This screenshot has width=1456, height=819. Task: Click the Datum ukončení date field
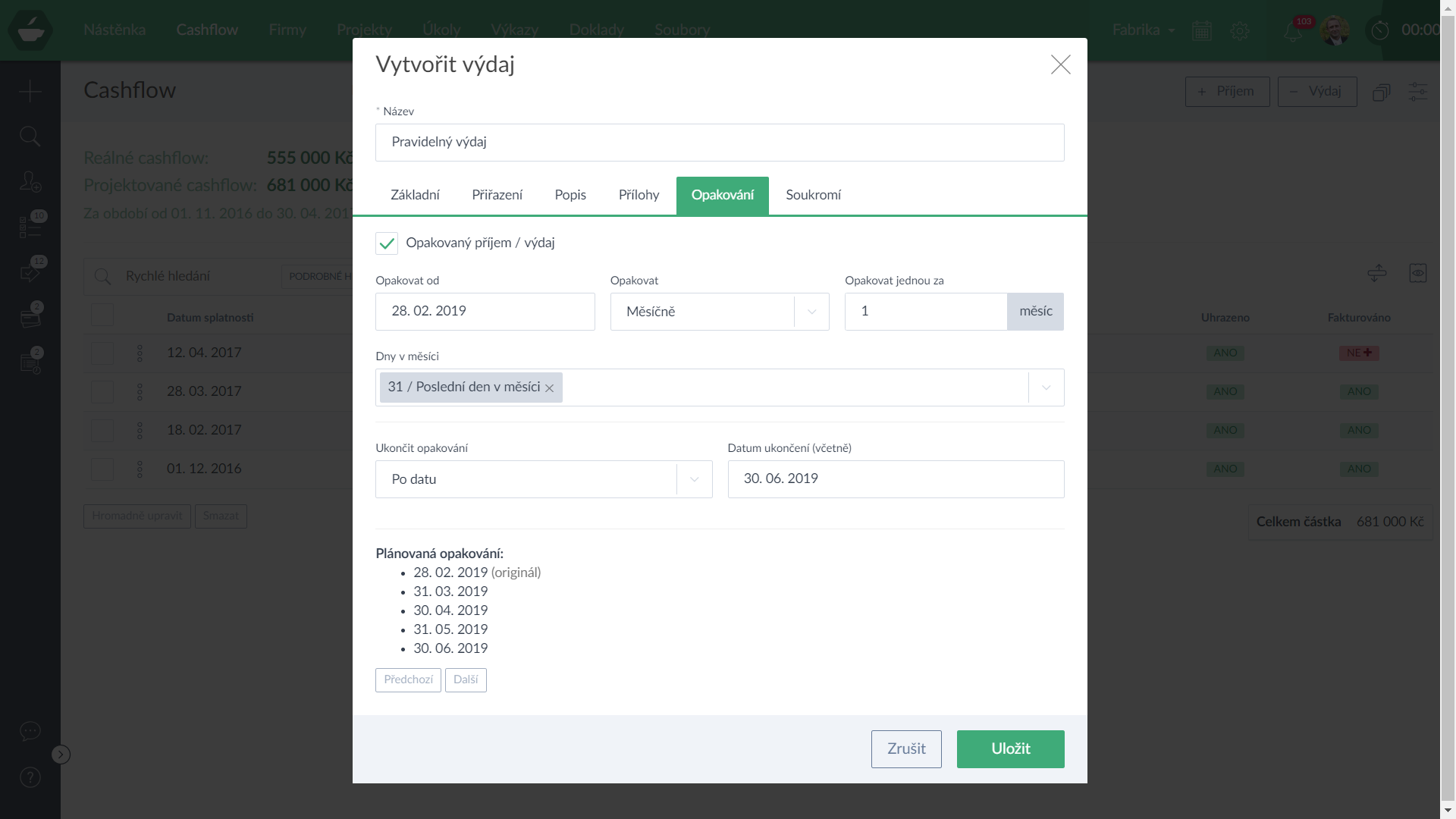click(x=895, y=479)
